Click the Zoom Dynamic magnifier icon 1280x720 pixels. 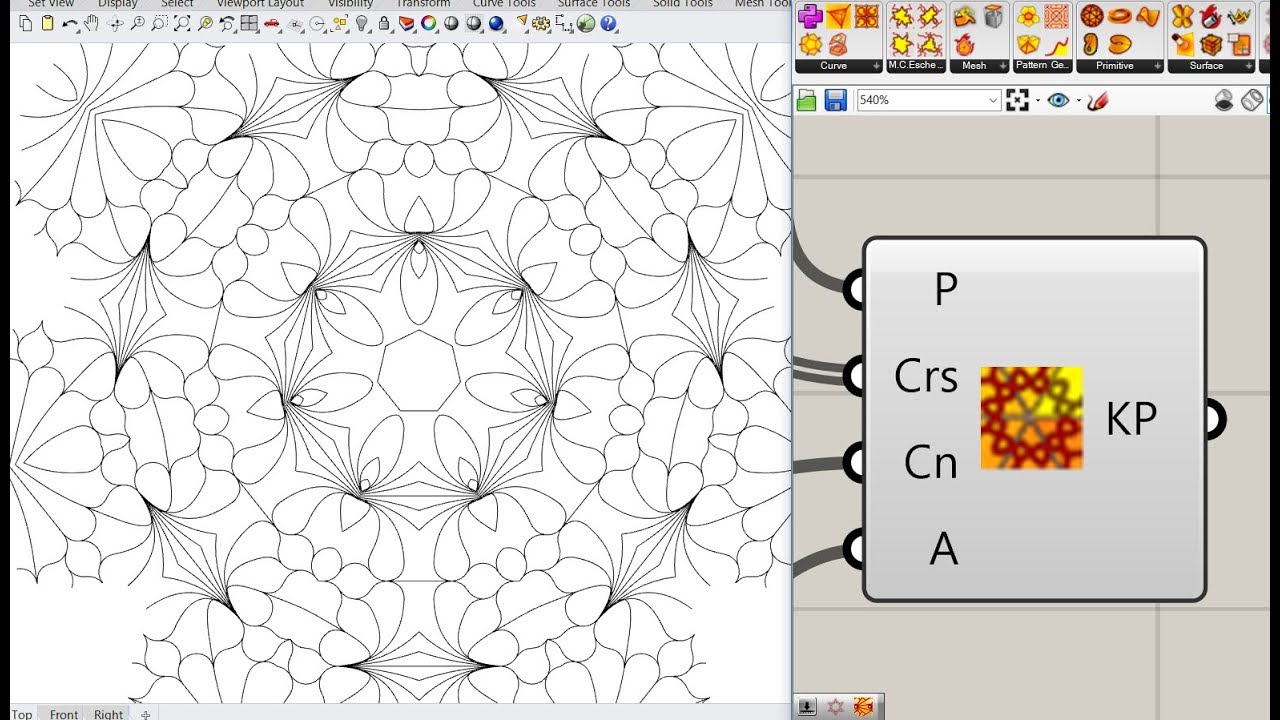138,24
